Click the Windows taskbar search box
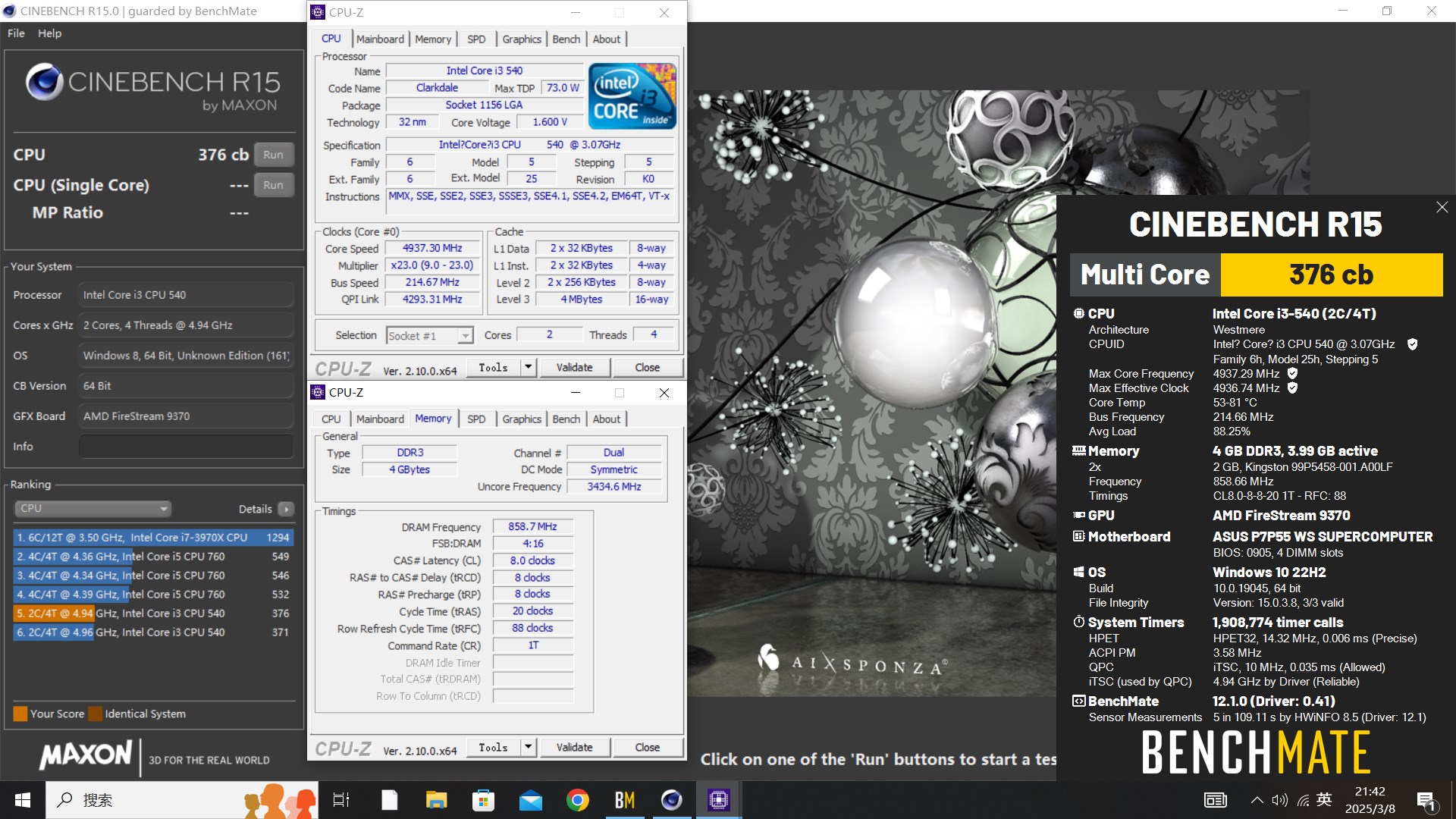 point(182,800)
